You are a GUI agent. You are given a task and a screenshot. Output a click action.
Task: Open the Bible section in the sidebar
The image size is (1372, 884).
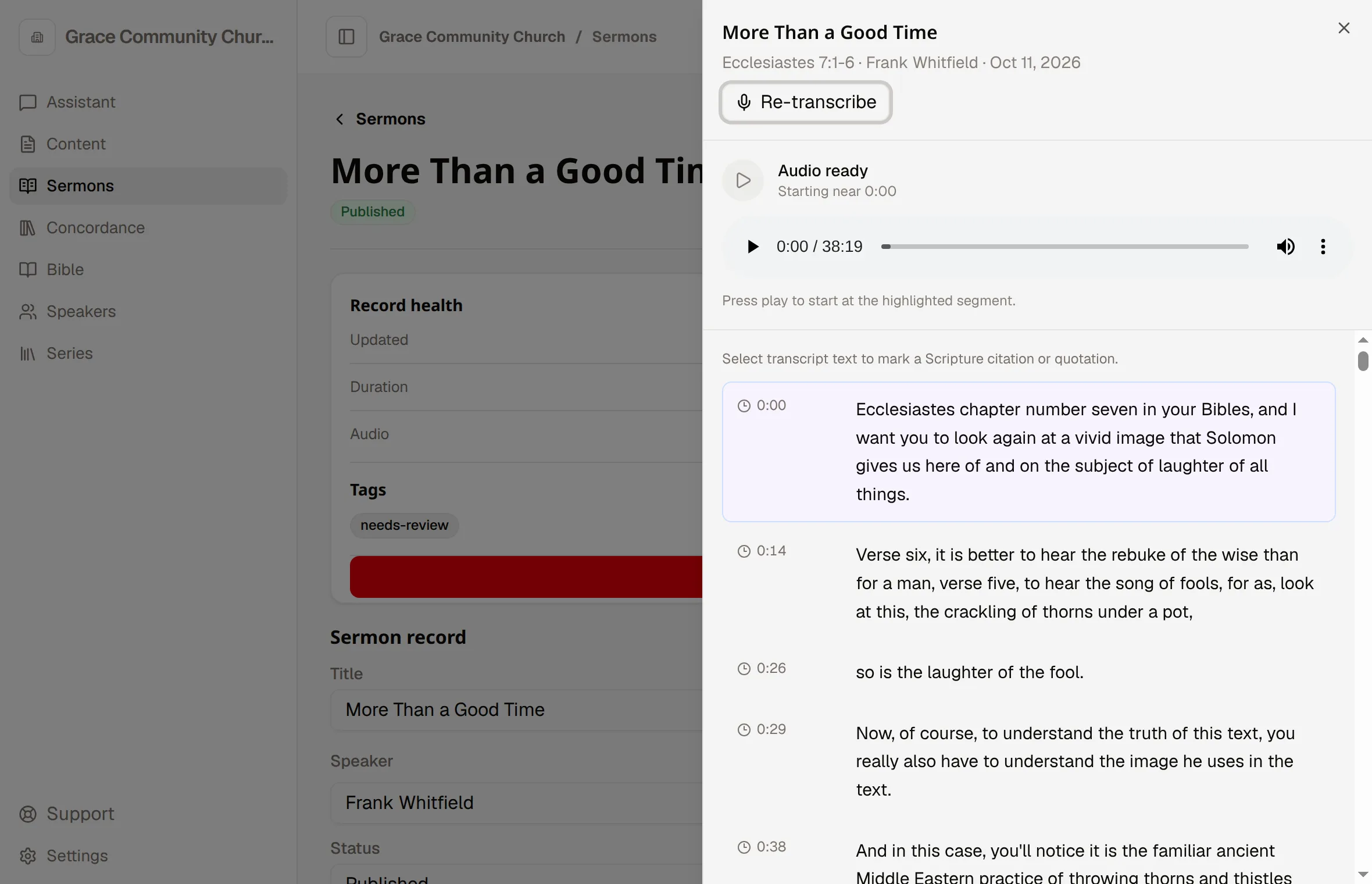click(x=148, y=270)
